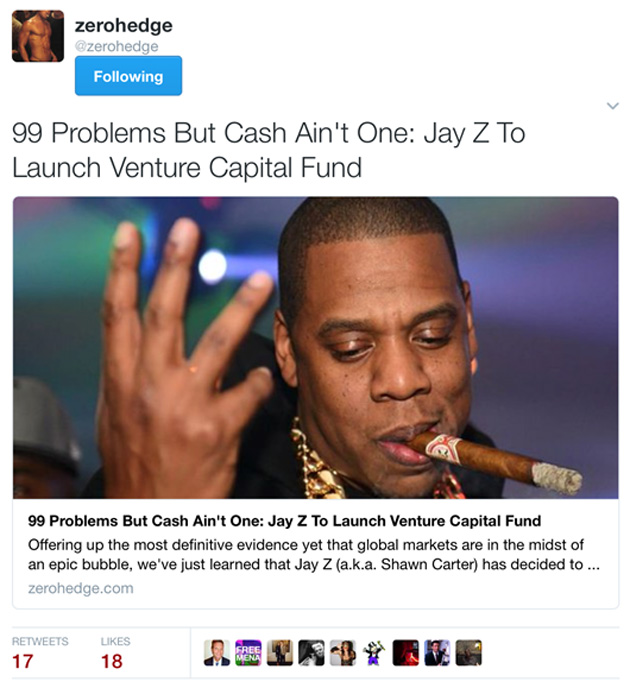Open the Jay Z cigar article image
Screen dimensions: 630x688
tap(315, 348)
